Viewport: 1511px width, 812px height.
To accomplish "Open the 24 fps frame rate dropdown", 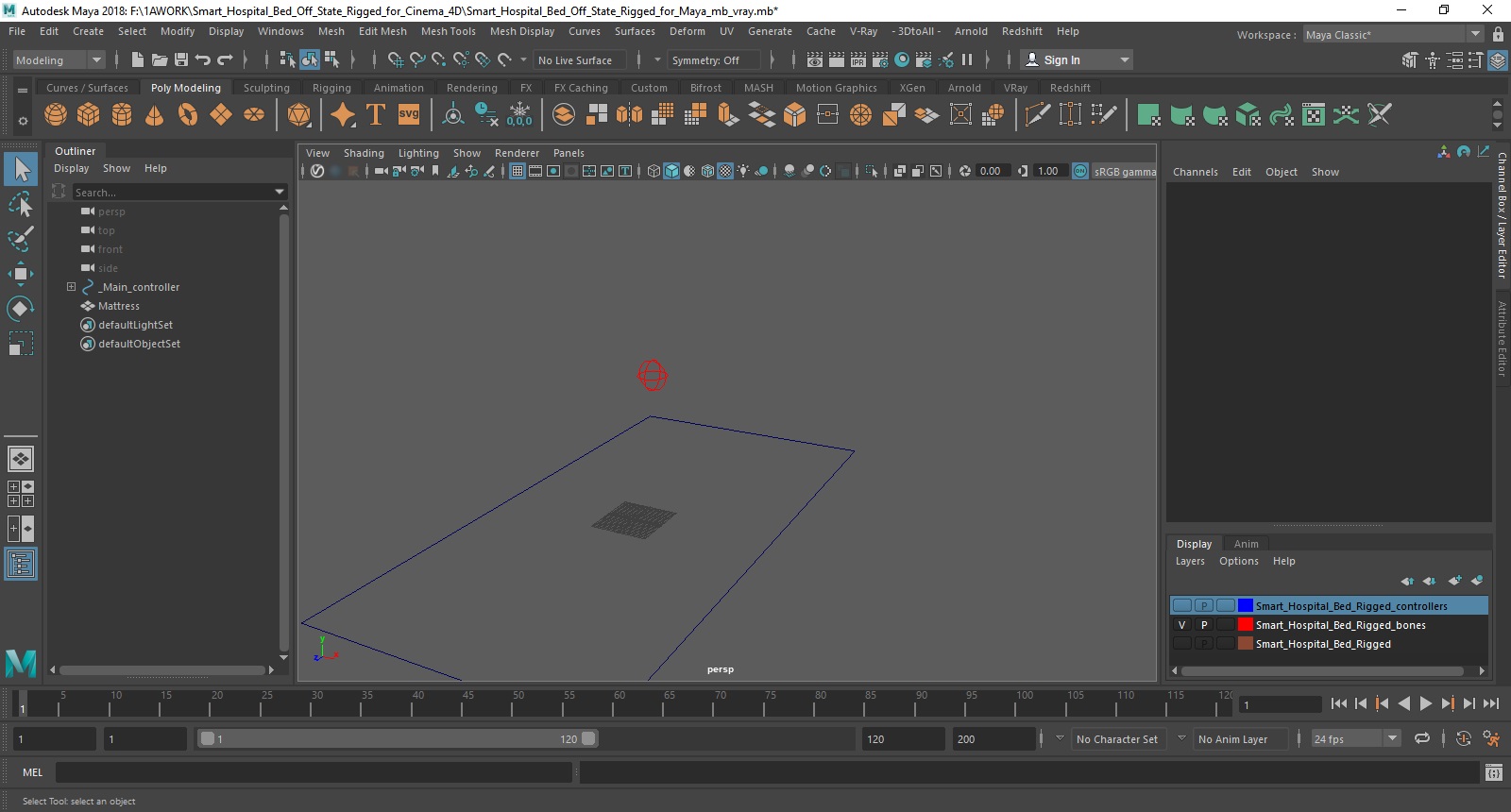I will [x=1356, y=739].
